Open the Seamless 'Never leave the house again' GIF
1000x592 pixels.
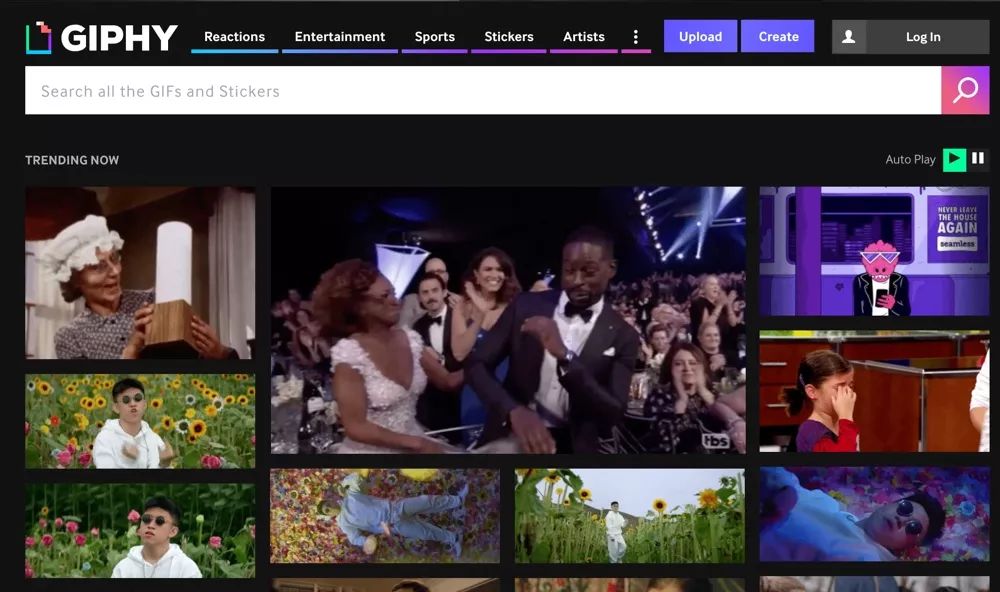click(x=874, y=251)
